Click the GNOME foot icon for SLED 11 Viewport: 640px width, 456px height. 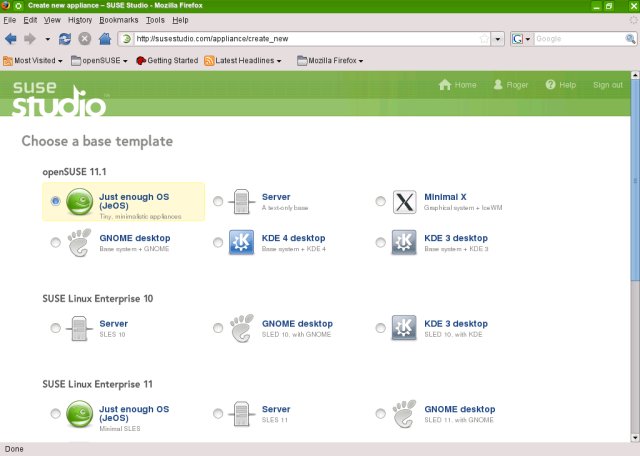coord(404,414)
